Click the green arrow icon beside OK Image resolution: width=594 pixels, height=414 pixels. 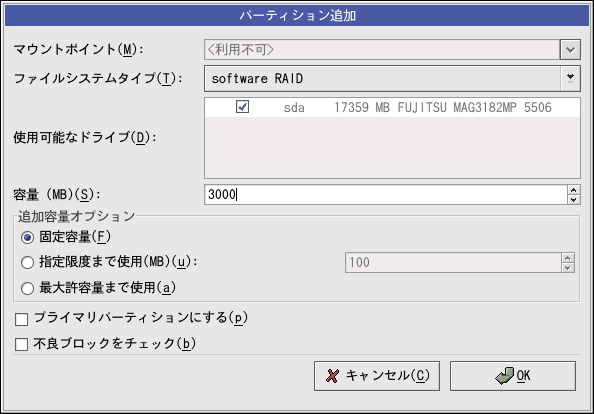tap(505, 376)
